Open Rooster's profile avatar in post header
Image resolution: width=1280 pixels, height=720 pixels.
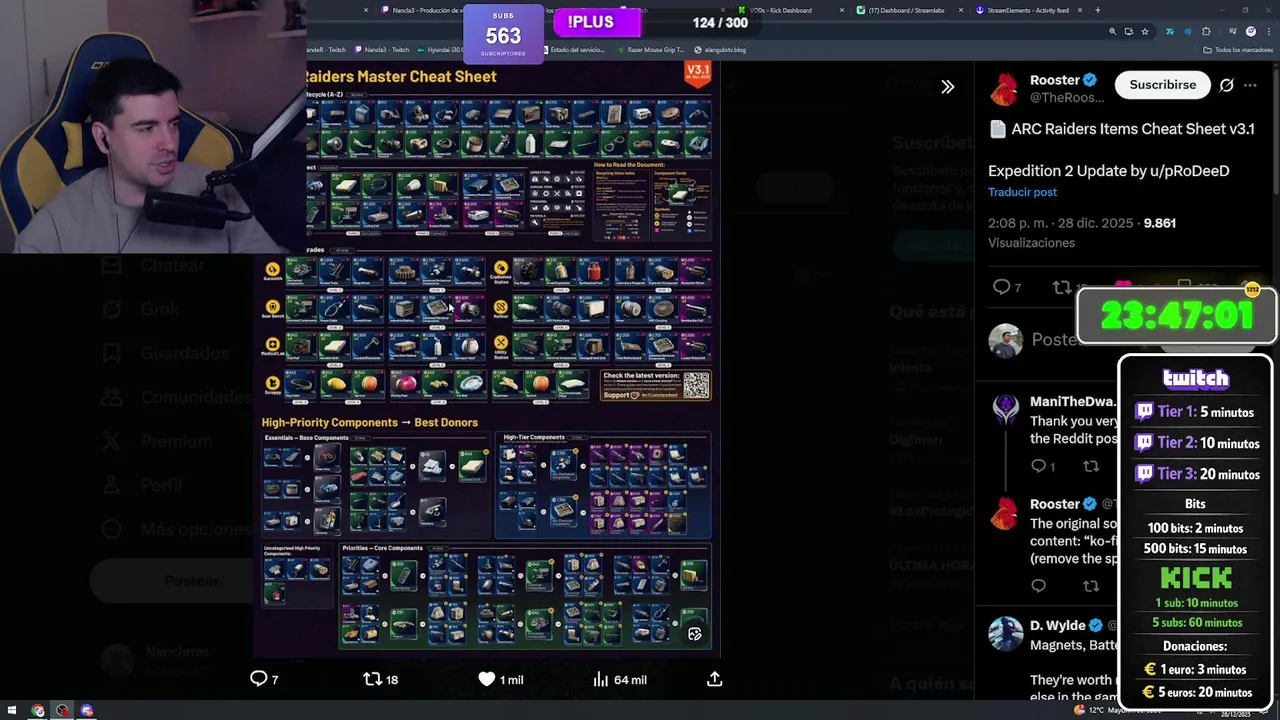point(1004,88)
